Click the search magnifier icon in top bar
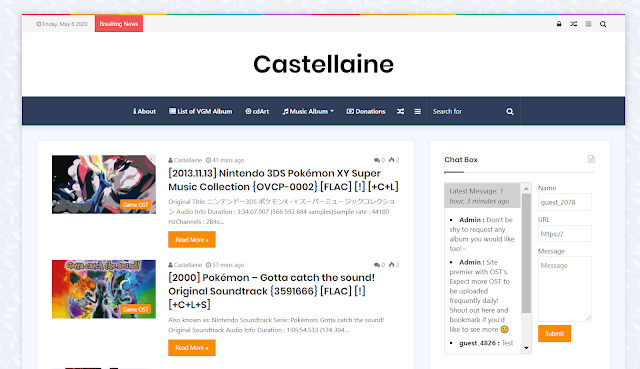This screenshot has height=369, width=640. 603,24
